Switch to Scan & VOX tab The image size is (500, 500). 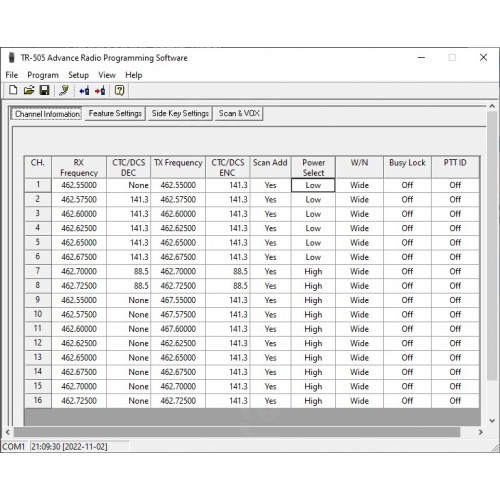tap(239, 113)
